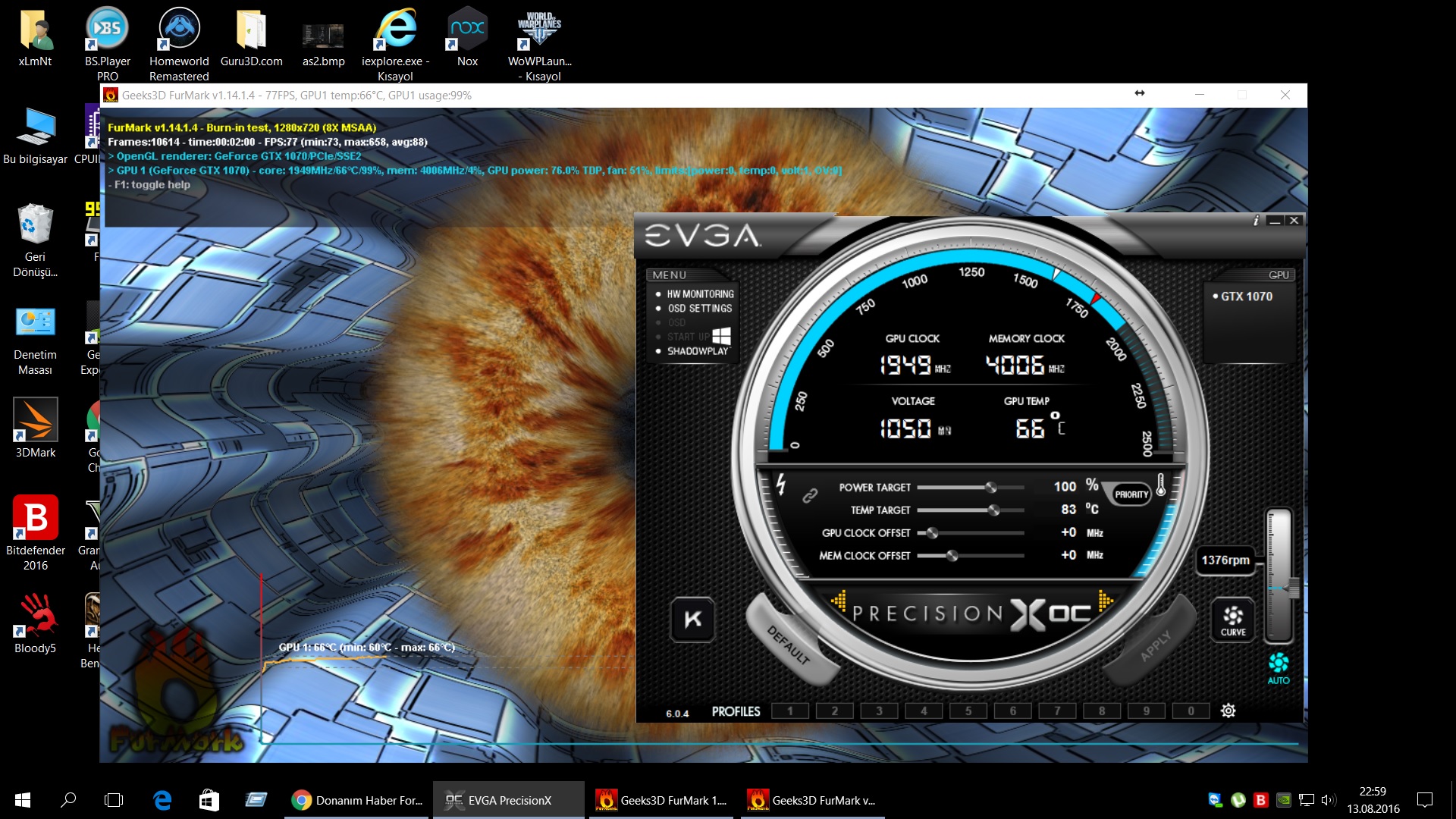Select GTX 1070 in GPU list
Image resolution: width=1456 pixels, height=819 pixels.
click(x=1247, y=297)
